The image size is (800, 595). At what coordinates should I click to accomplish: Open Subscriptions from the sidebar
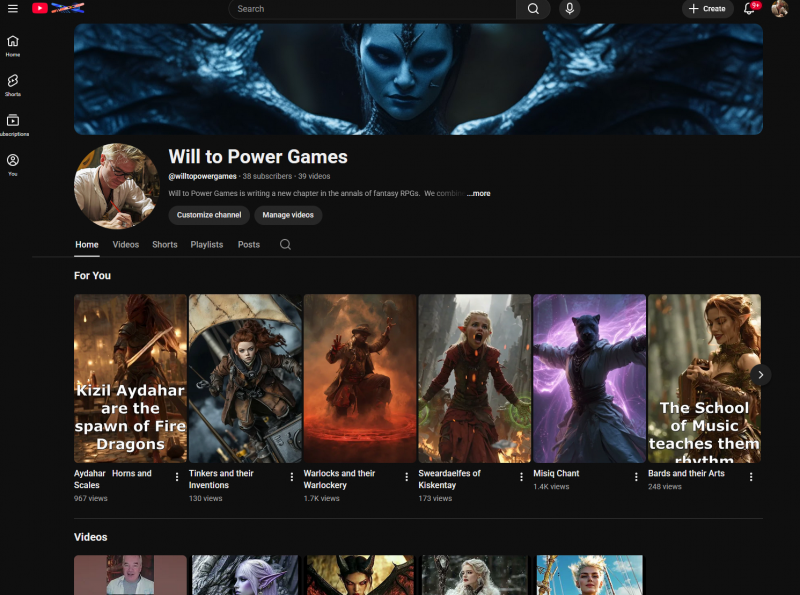click(13, 122)
